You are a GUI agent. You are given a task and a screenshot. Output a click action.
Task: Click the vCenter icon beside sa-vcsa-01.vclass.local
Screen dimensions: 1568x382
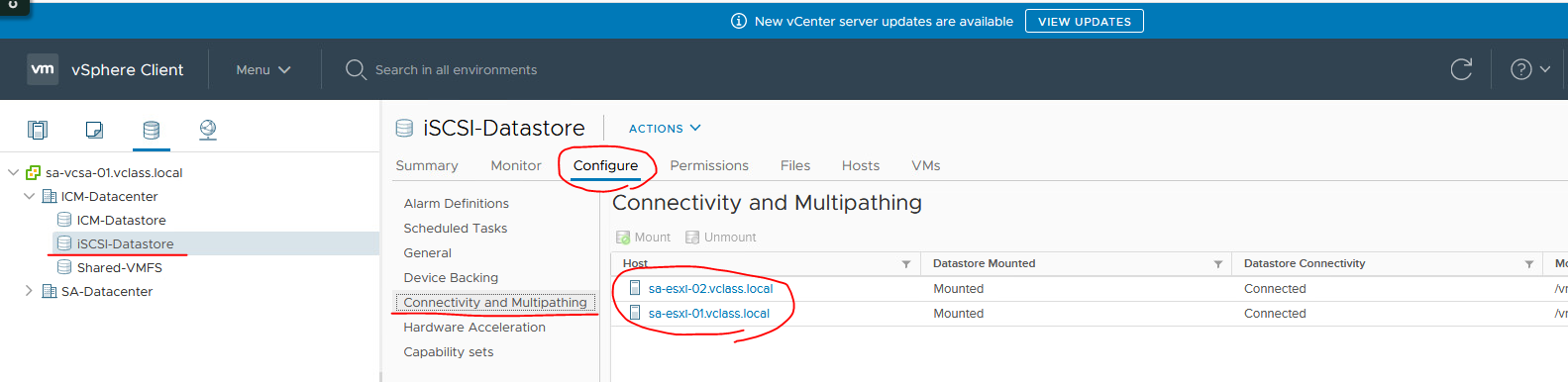[x=33, y=172]
